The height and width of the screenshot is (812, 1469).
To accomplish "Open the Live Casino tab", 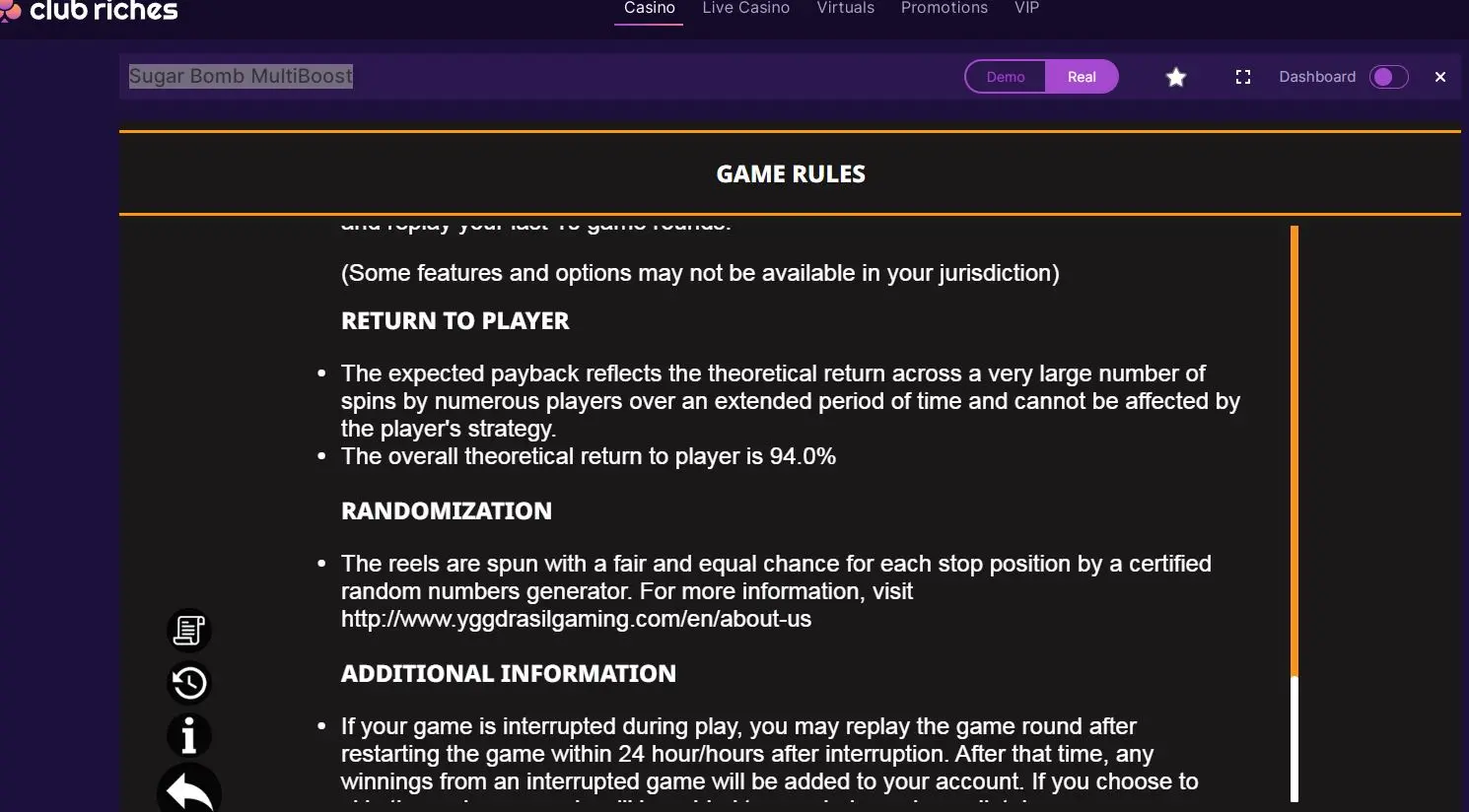I will [745, 9].
